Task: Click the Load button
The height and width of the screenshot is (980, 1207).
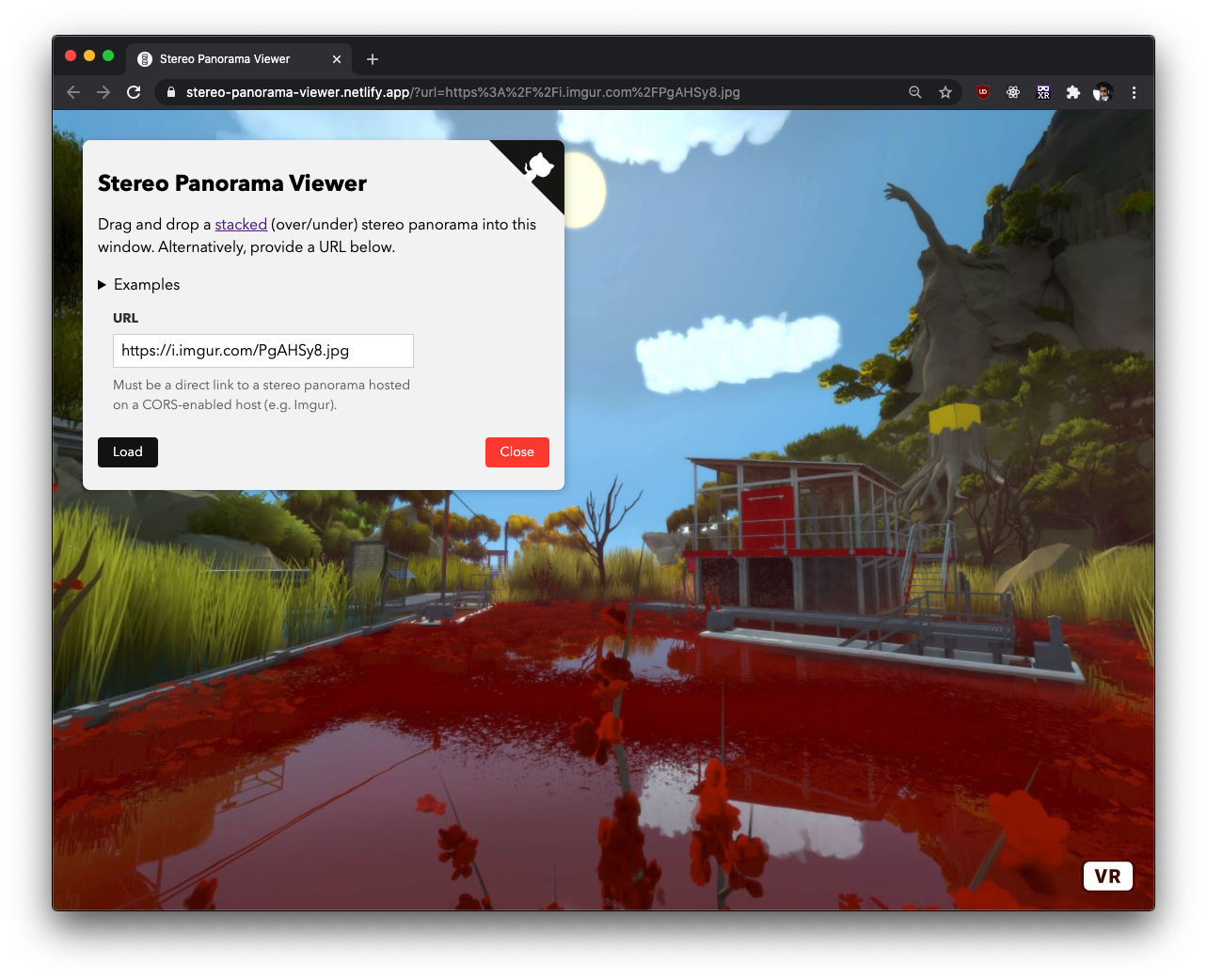Action: [127, 452]
